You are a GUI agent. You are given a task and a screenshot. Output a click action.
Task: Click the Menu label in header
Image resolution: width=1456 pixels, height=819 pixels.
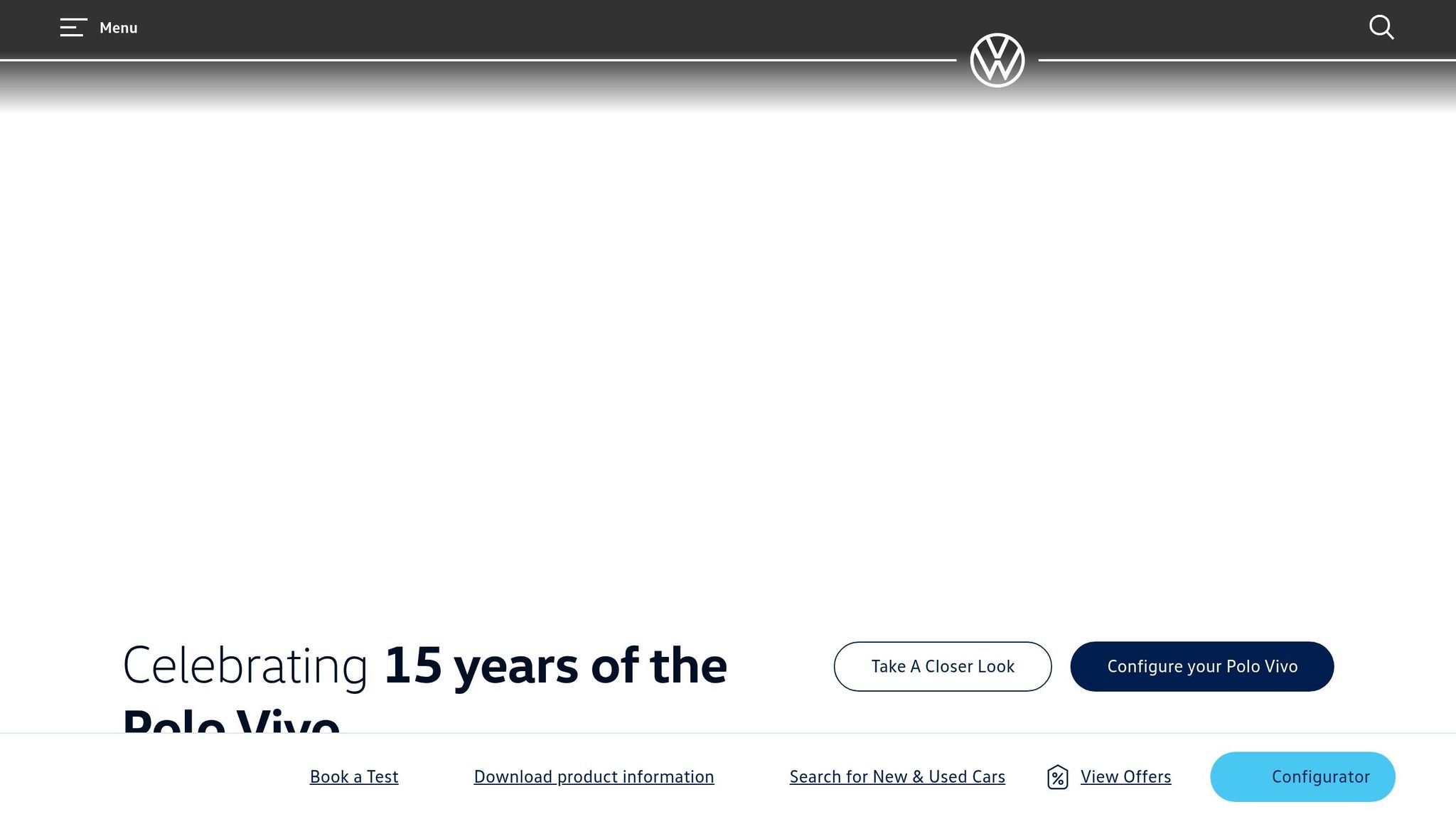coord(119,28)
